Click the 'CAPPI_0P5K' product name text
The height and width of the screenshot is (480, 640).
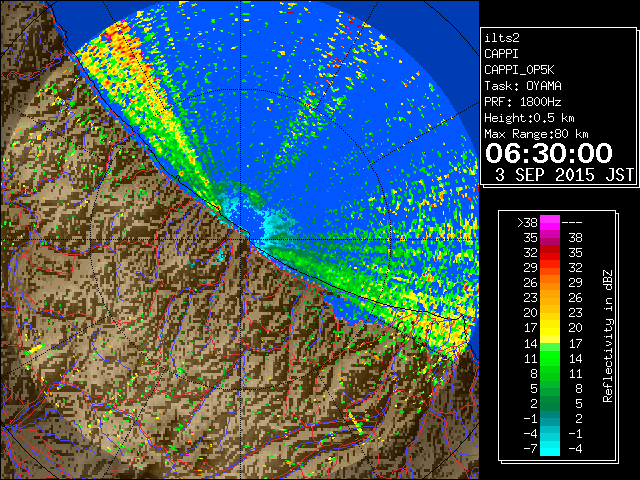[x=519, y=70]
